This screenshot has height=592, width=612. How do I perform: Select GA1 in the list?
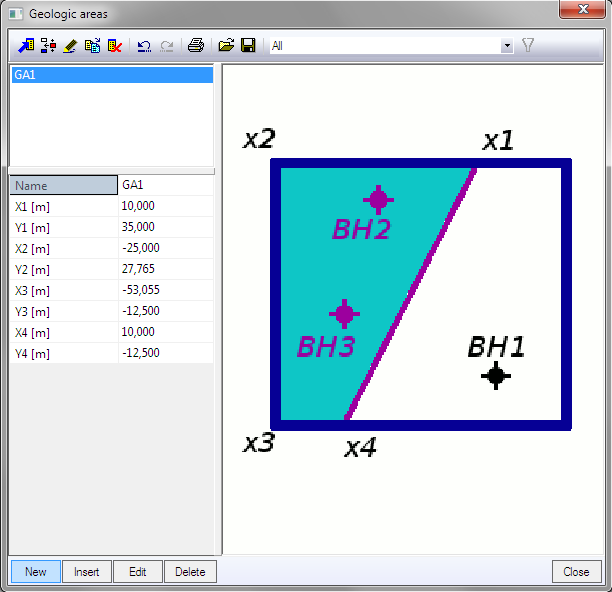click(x=112, y=75)
